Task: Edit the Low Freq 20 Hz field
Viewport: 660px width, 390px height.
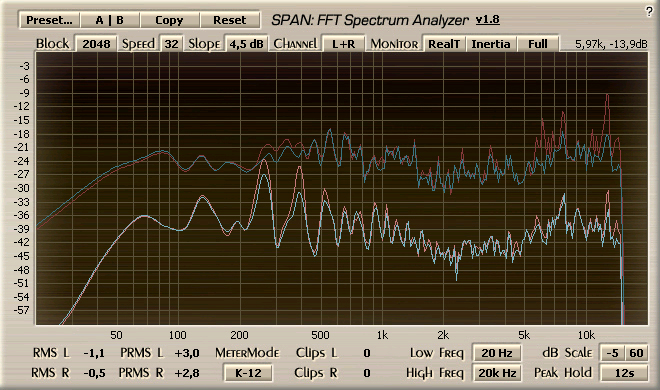Action: point(497,353)
